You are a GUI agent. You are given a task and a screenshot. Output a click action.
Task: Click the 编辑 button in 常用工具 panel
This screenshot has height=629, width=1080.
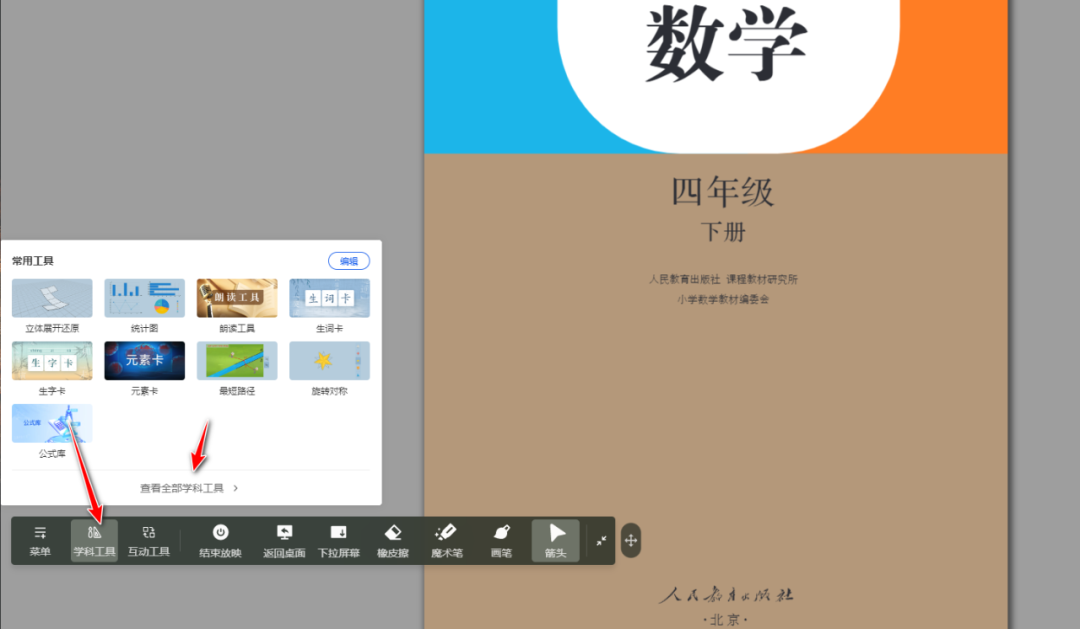pyautogui.click(x=349, y=261)
